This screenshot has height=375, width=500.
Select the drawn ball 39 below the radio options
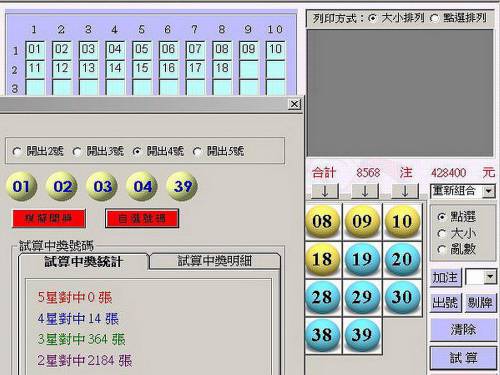coord(182,186)
